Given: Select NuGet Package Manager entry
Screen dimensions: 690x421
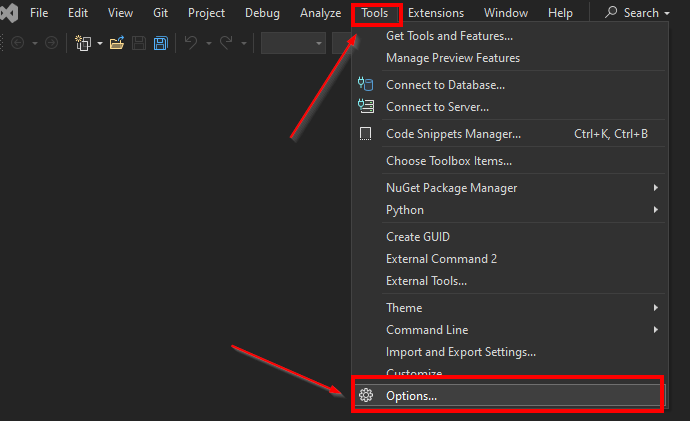Looking at the screenshot, I should click(x=510, y=188).
